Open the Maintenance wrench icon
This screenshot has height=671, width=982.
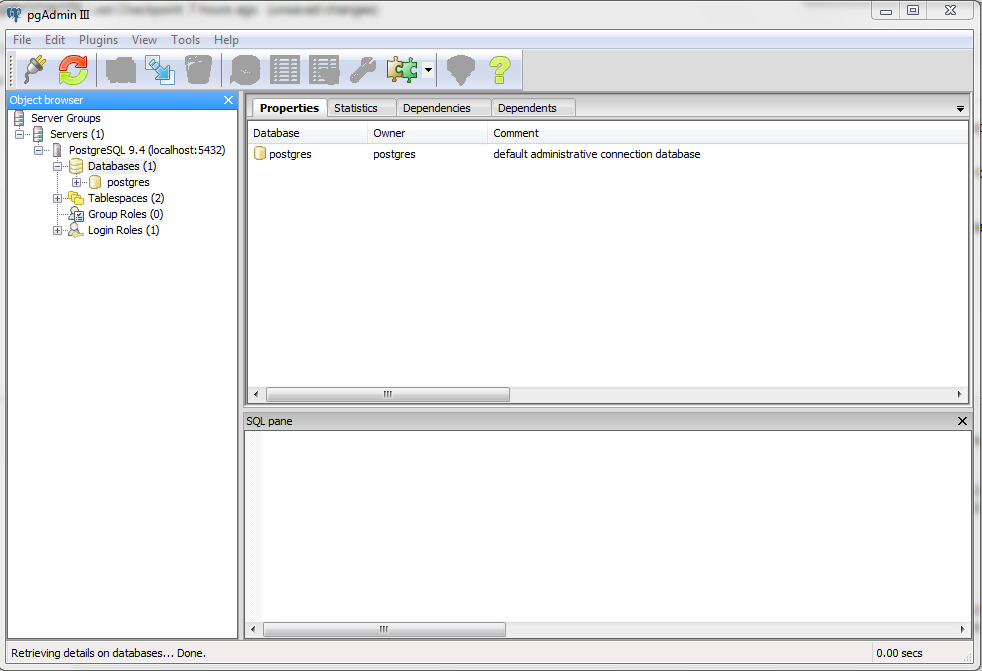363,69
